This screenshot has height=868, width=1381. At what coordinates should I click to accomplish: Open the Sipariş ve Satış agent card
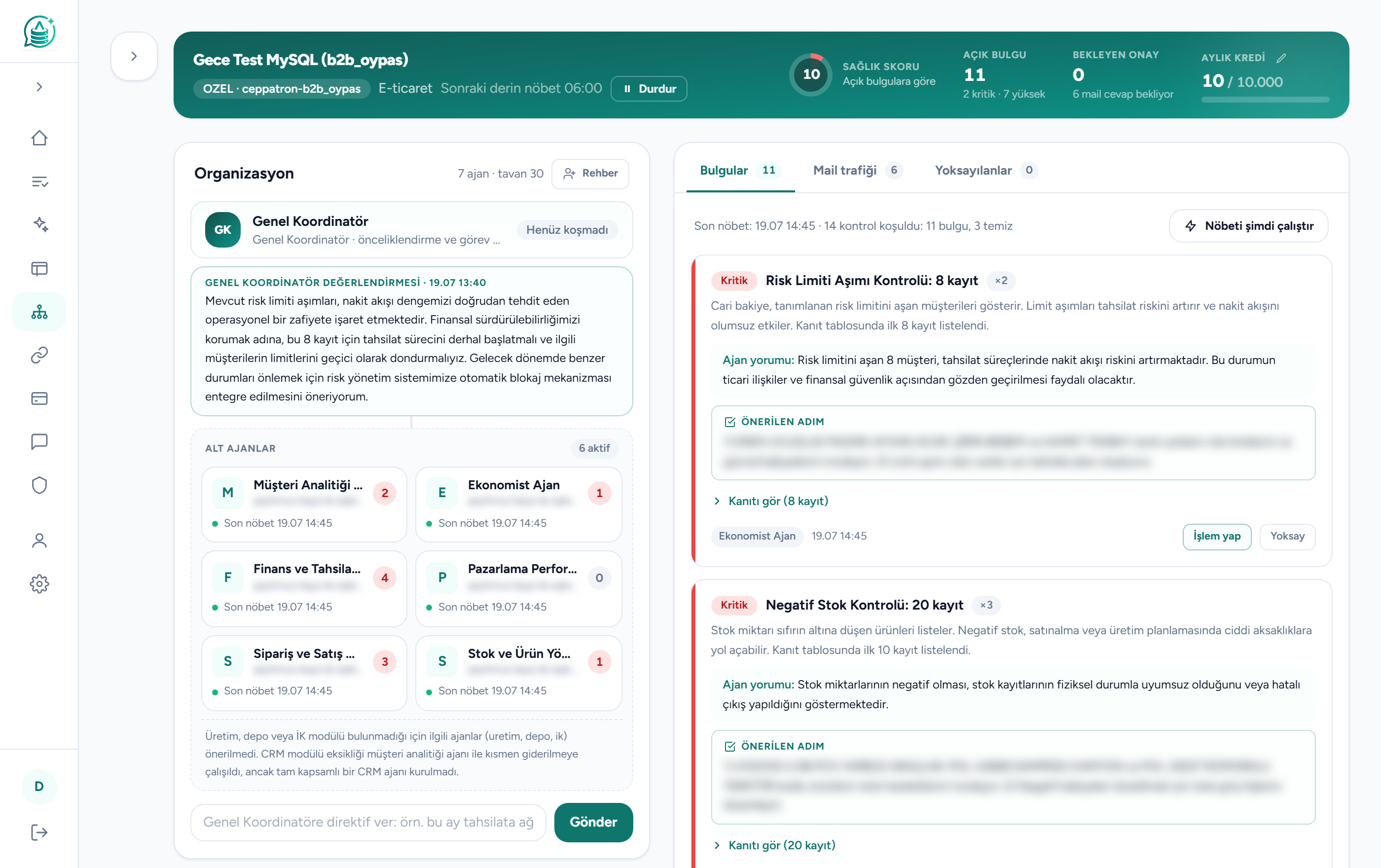[304, 673]
